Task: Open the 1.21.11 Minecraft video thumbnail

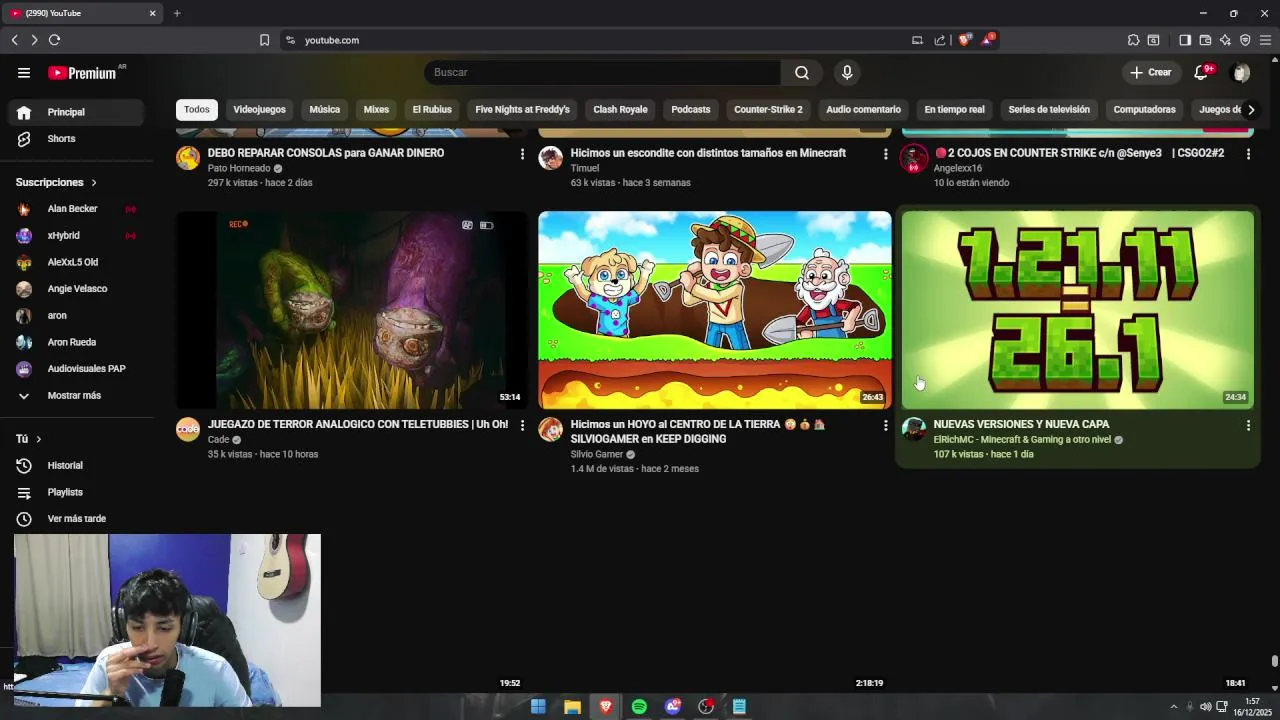Action: (x=1077, y=310)
